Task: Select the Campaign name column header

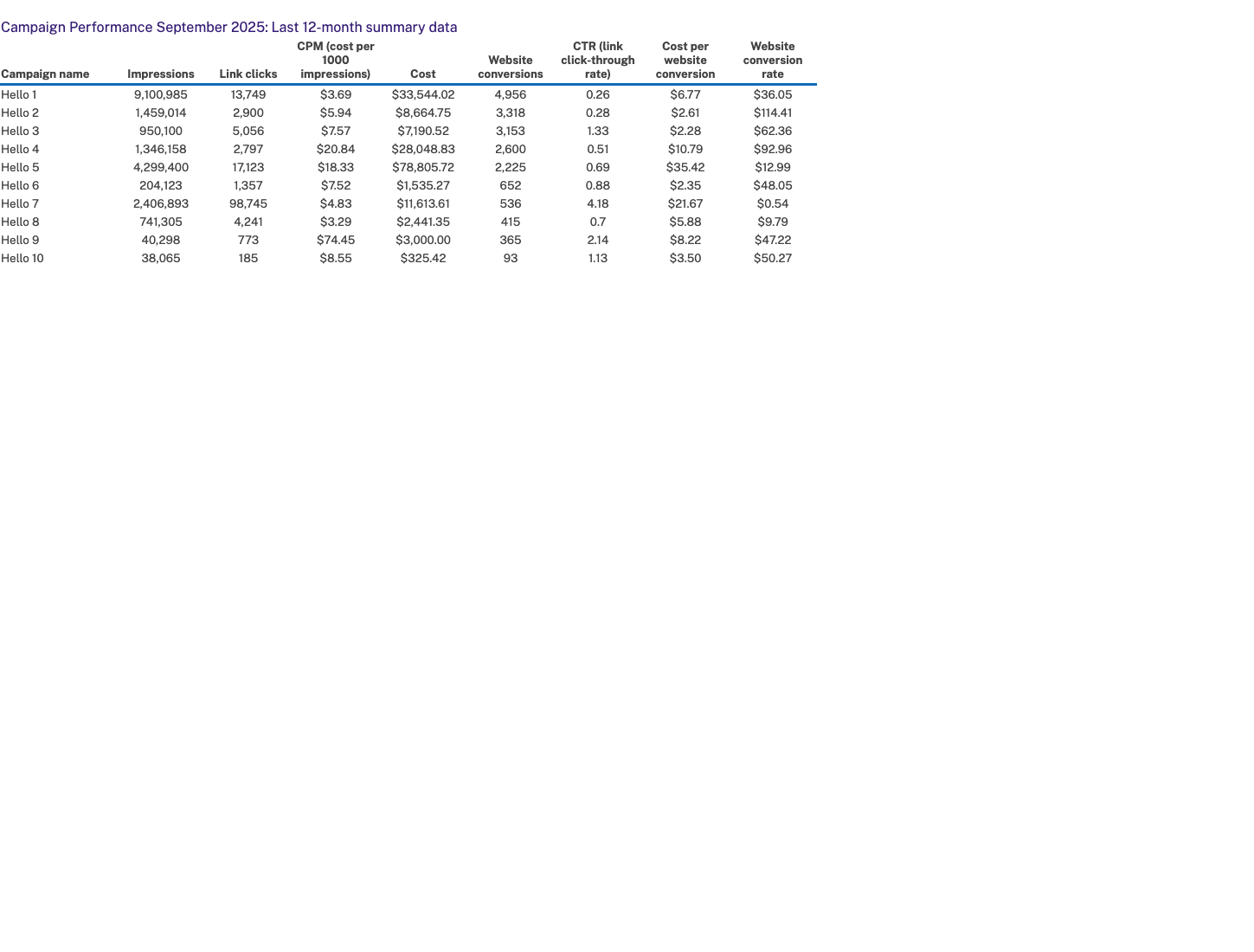Action: [x=45, y=74]
